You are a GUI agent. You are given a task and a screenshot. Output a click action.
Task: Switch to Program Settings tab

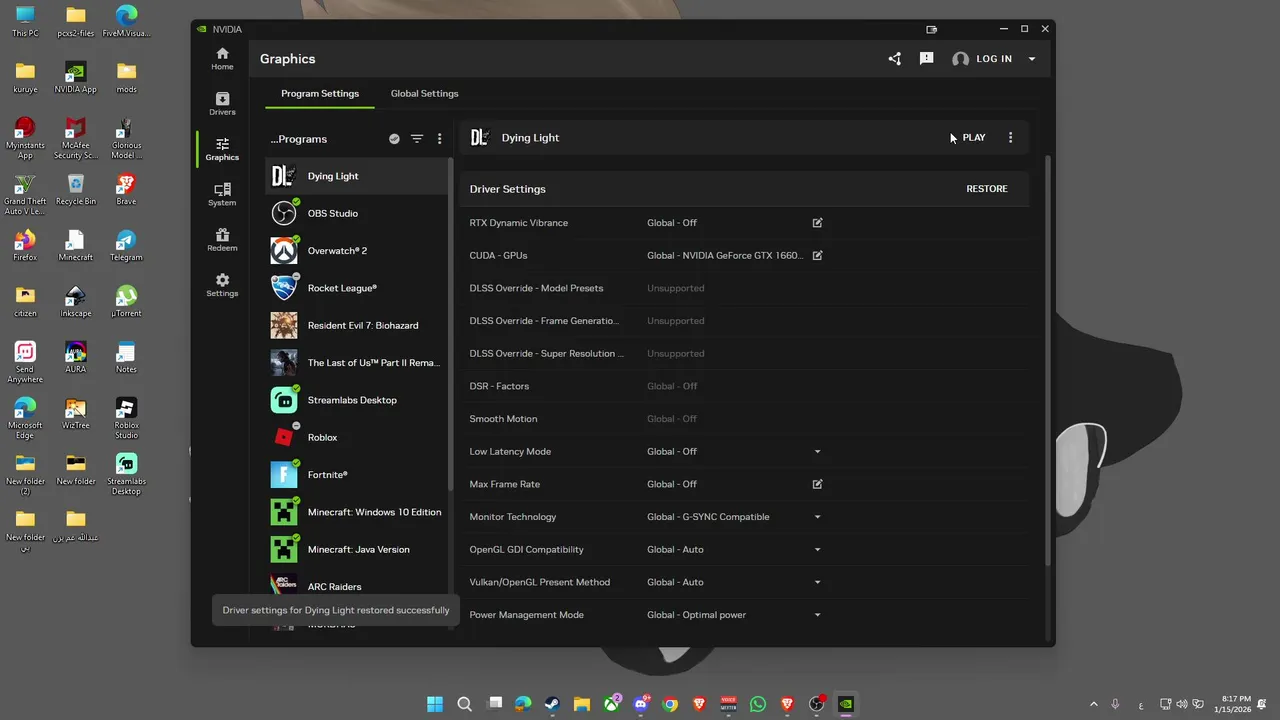(x=320, y=94)
